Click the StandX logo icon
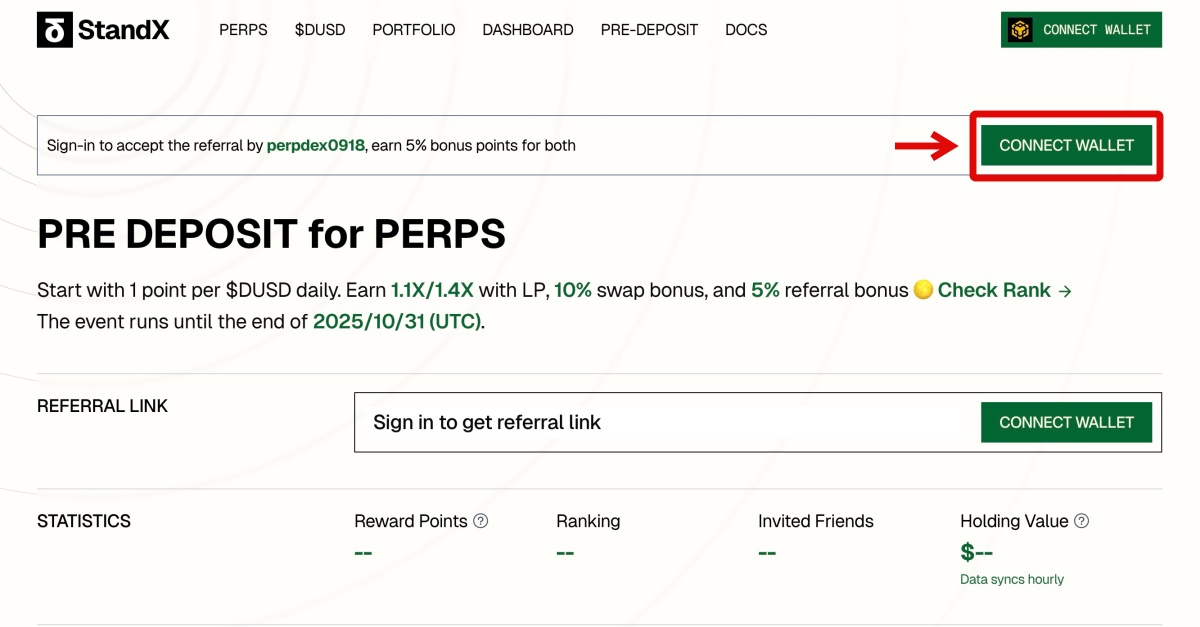This screenshot has height=627, width=1200. [x=54, y=30]
